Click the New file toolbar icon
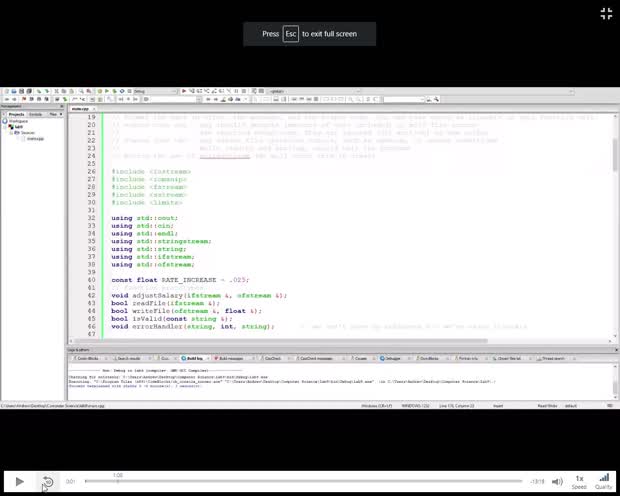The image size is (620, 496). 7,91
